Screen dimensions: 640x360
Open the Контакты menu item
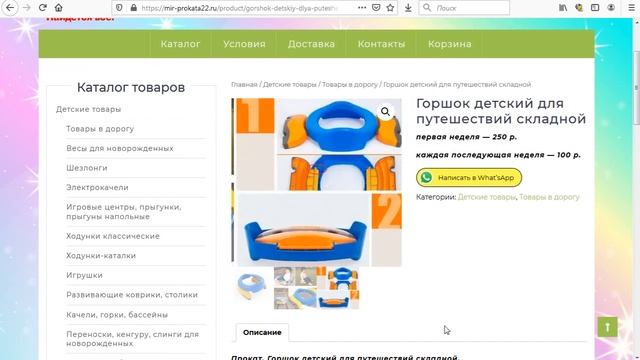tap(381, 44)
